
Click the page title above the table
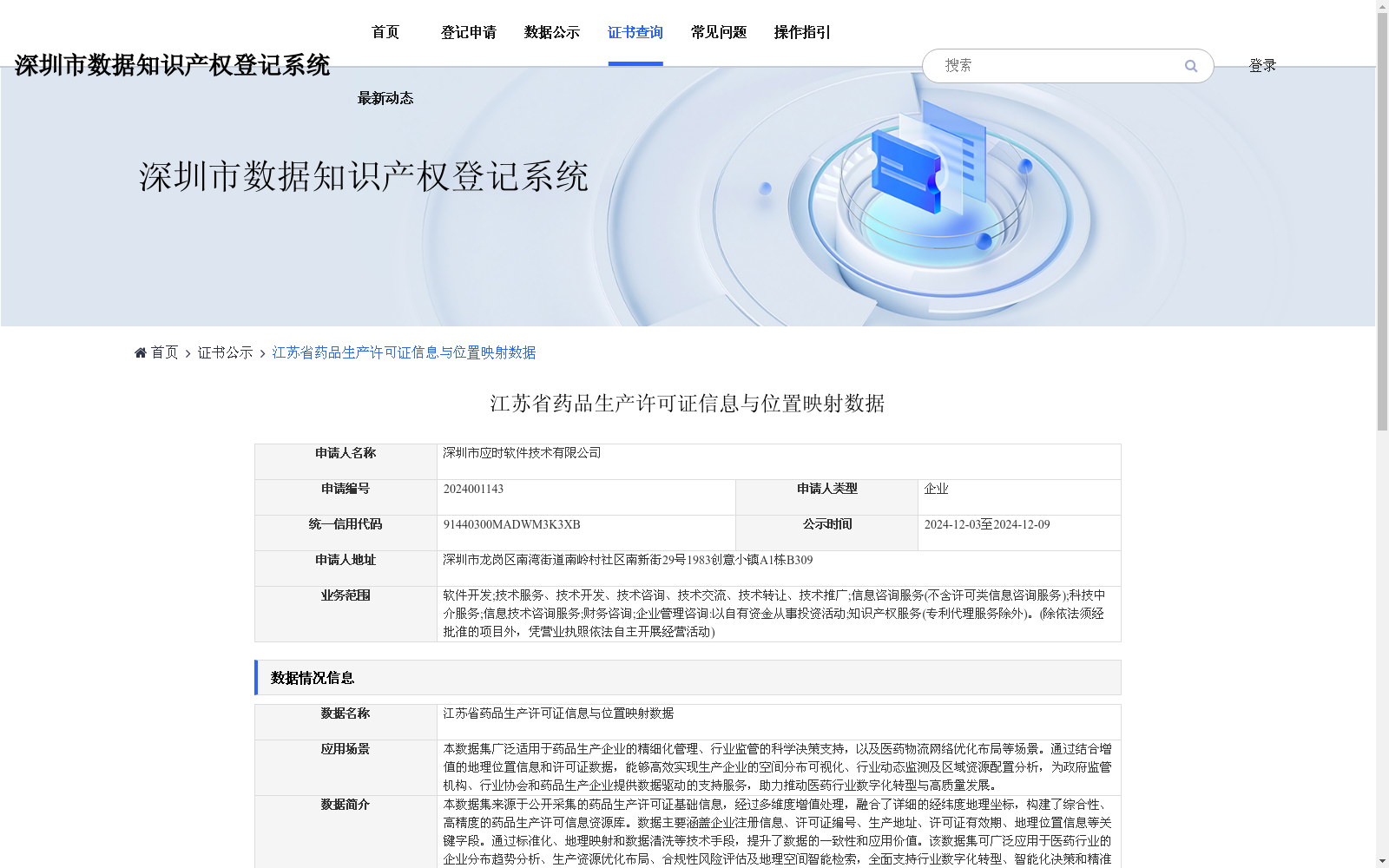[x=688, y=404]
